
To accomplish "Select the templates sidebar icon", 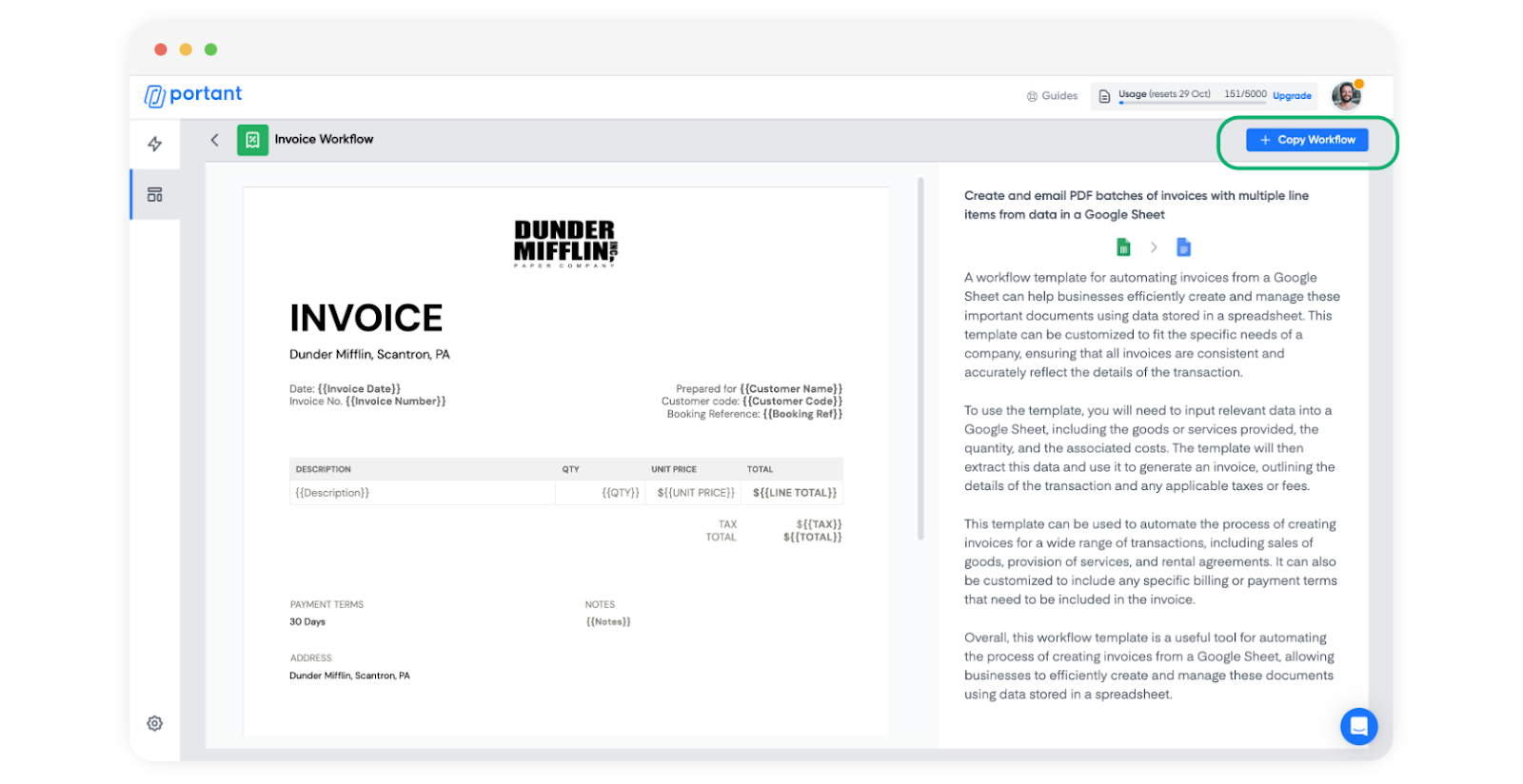I will tap(154, 194).
